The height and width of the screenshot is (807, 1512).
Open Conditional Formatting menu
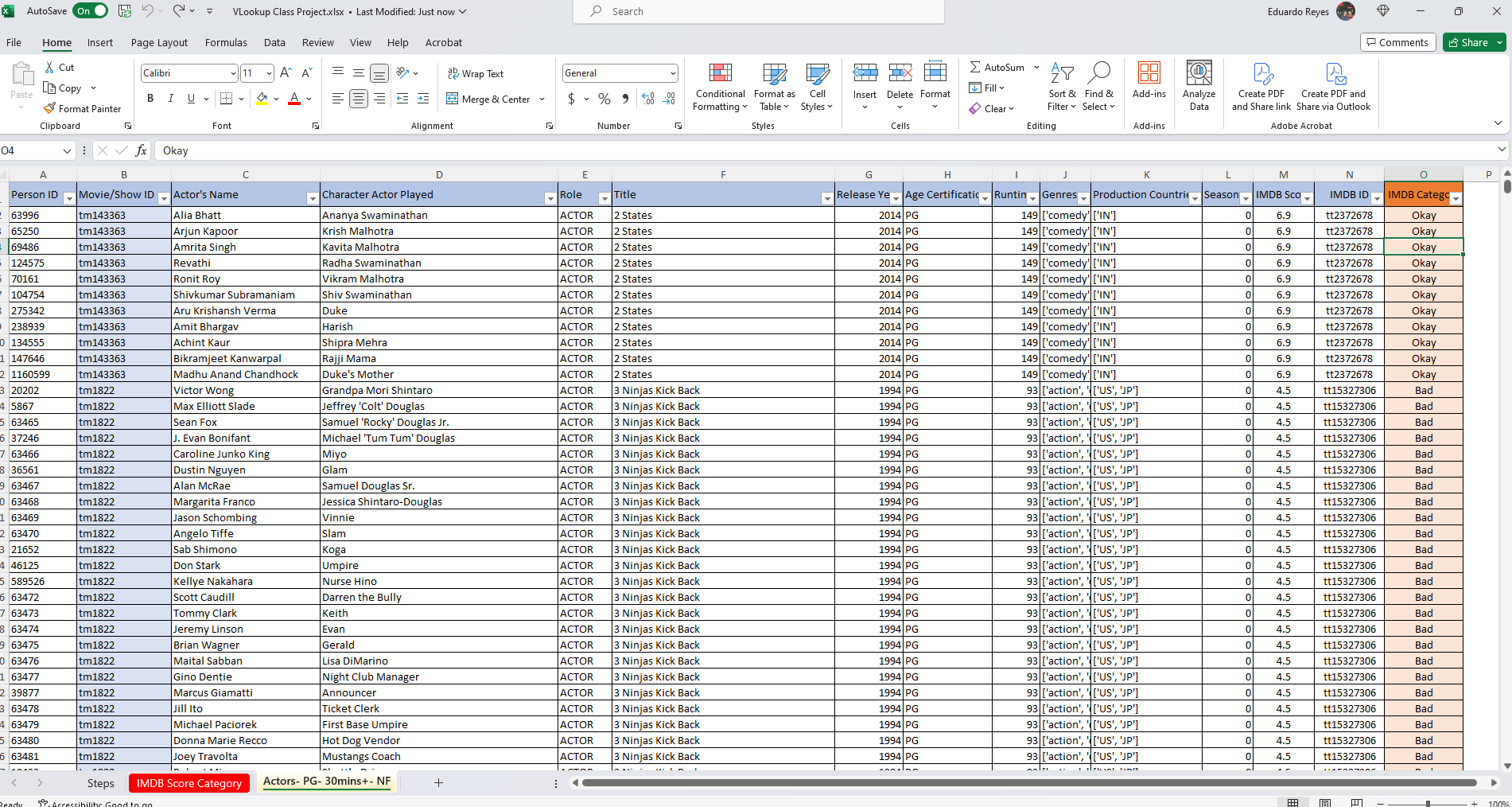tap(720, 87)
